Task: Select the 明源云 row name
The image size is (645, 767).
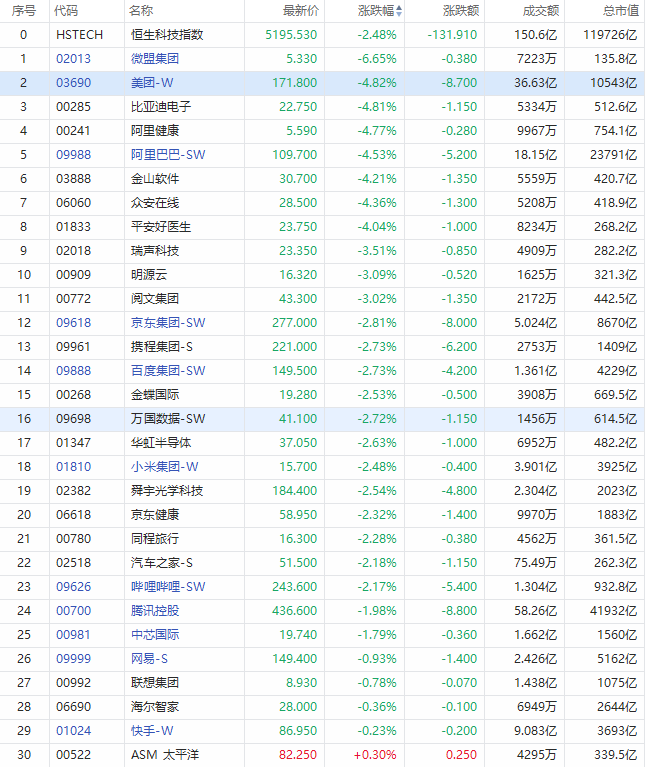Action: (149, 274)
